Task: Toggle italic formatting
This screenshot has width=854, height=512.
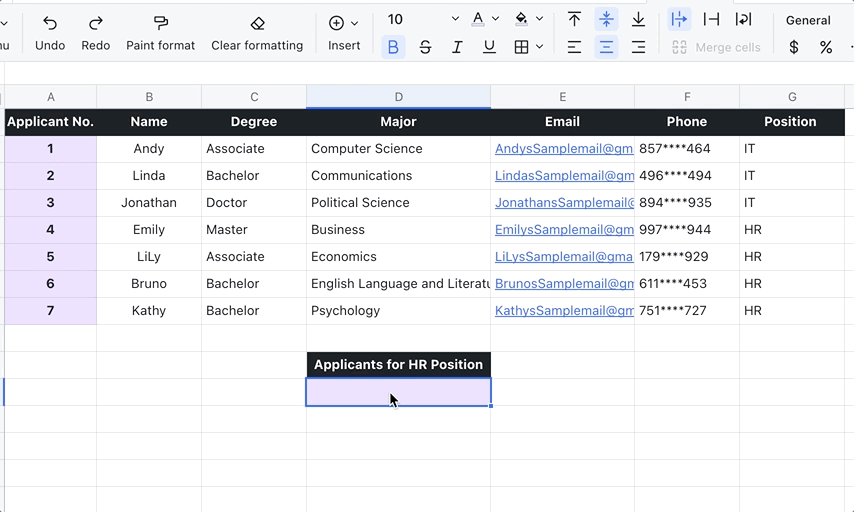Action: tap(457, 47)
